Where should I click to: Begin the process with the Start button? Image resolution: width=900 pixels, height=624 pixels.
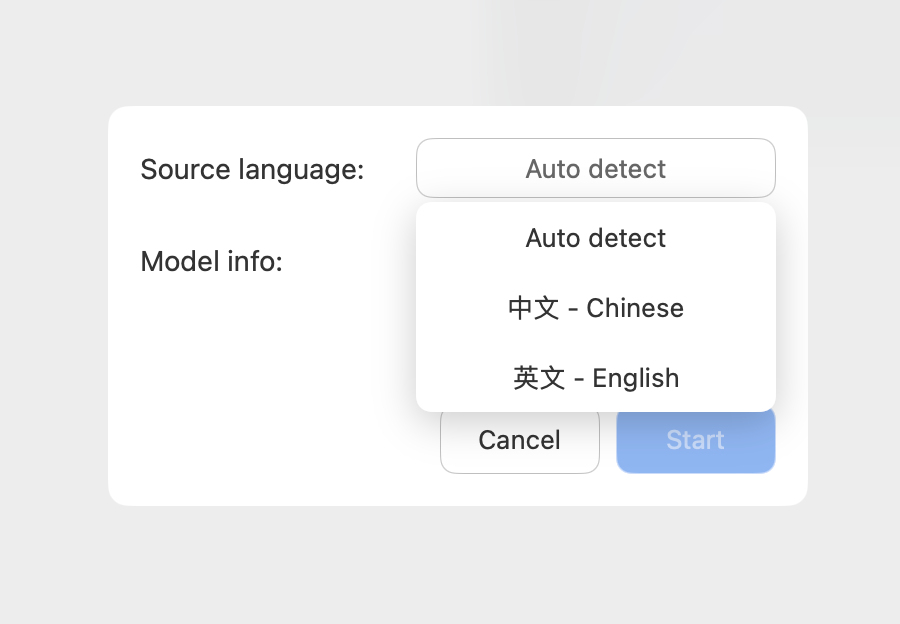coord(695,440)
